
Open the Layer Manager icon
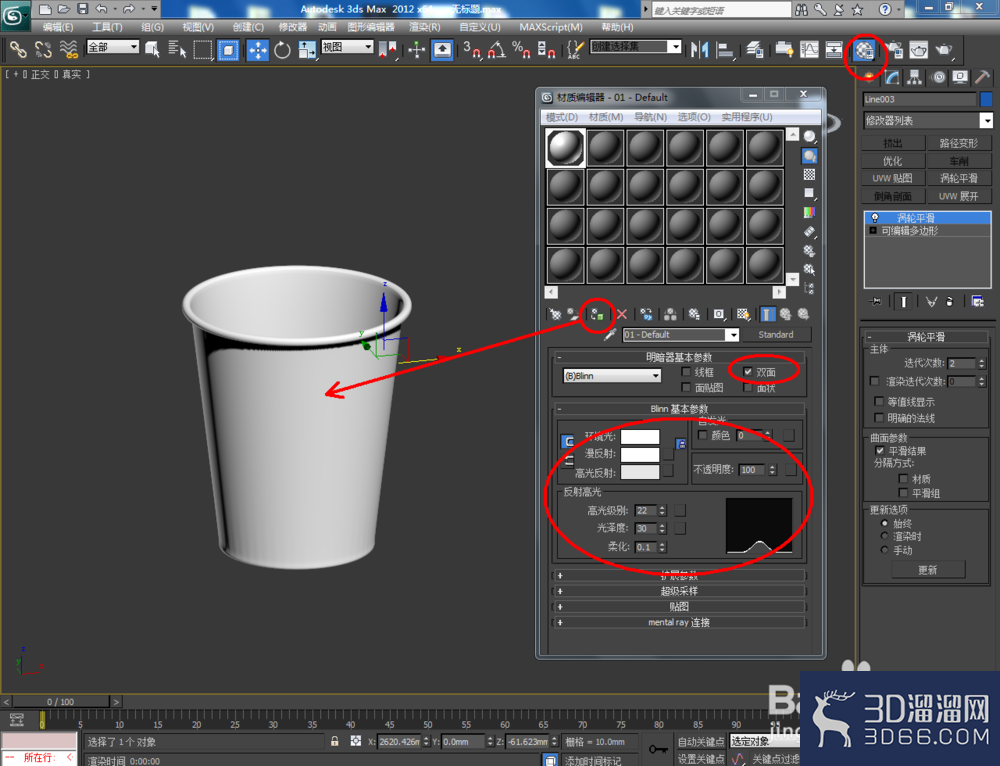tap(755, 50)
